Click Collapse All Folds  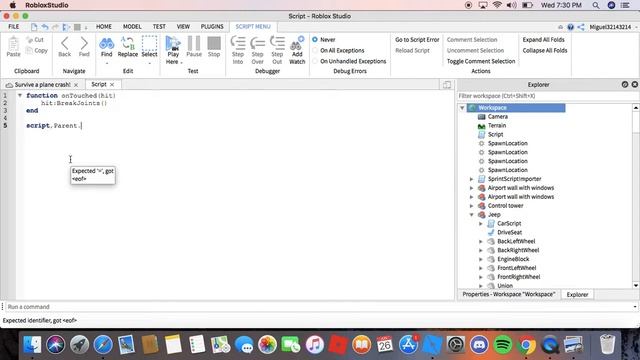coord(545,51)
